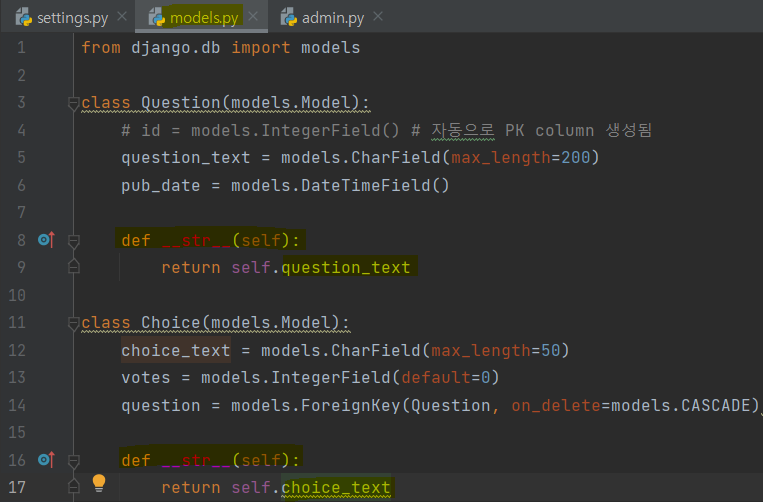The height and width of the screenshot is (502, 763).
Task: Click the 'IntegerField()' comment text on line 4
Action: (330, 130)
